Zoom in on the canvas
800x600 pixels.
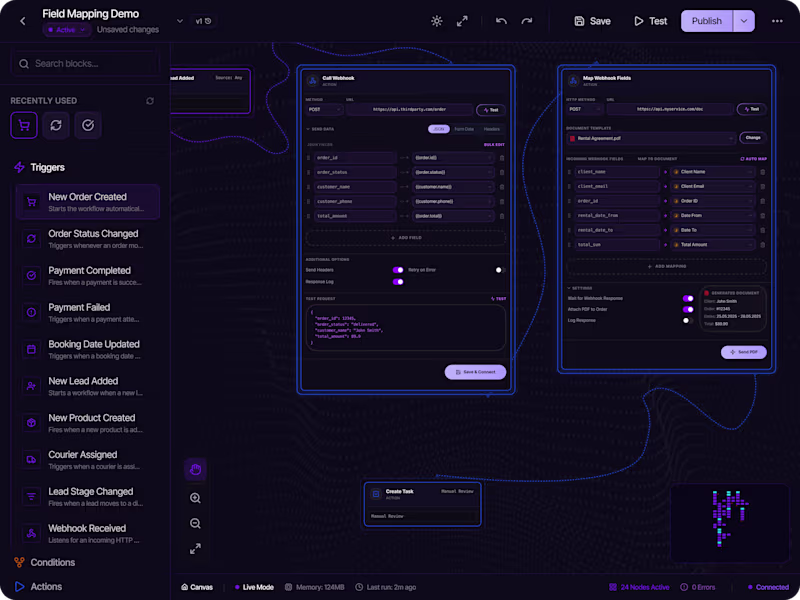click(195, 498)
